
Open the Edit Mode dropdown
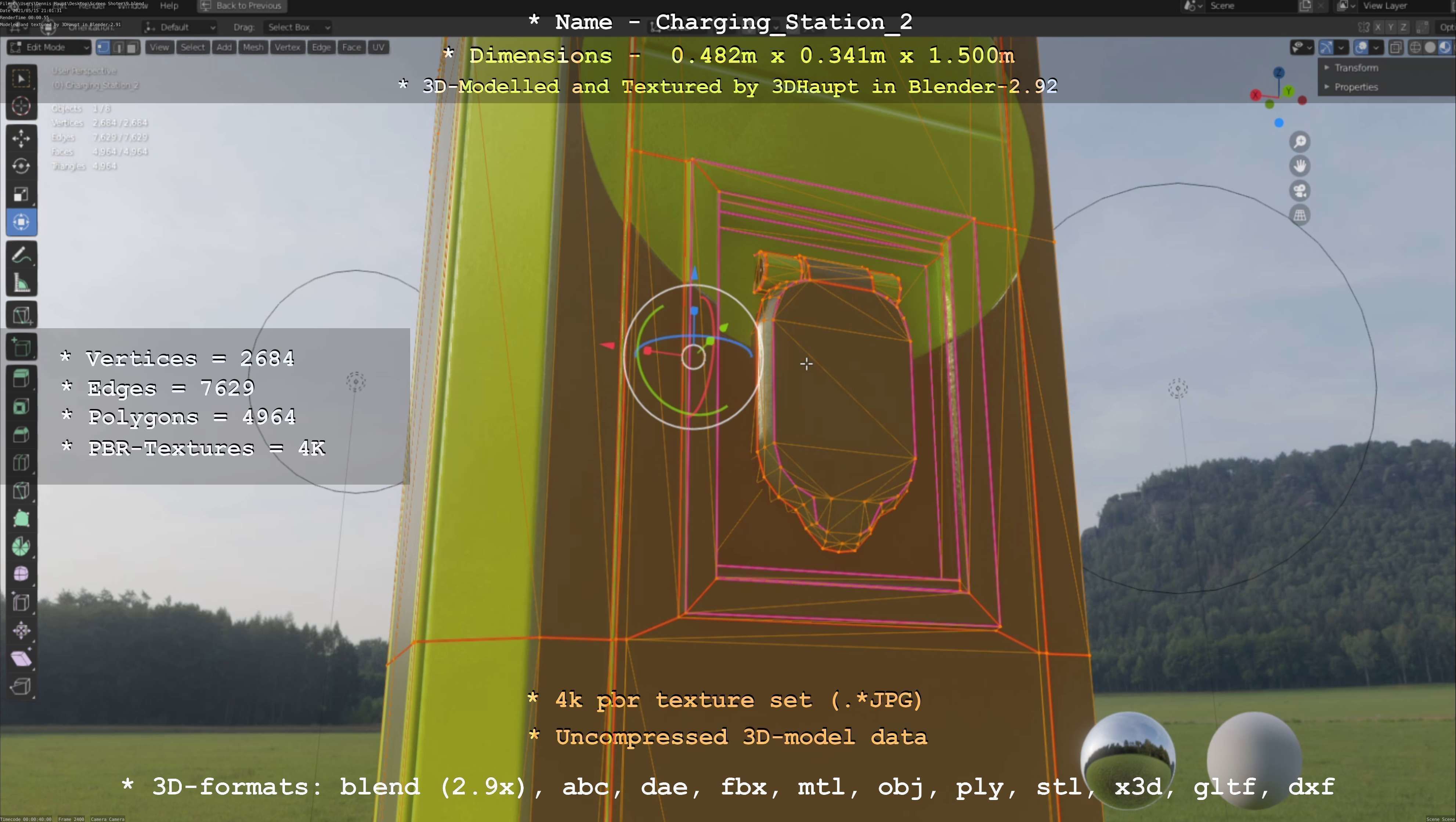pos(48,47)
